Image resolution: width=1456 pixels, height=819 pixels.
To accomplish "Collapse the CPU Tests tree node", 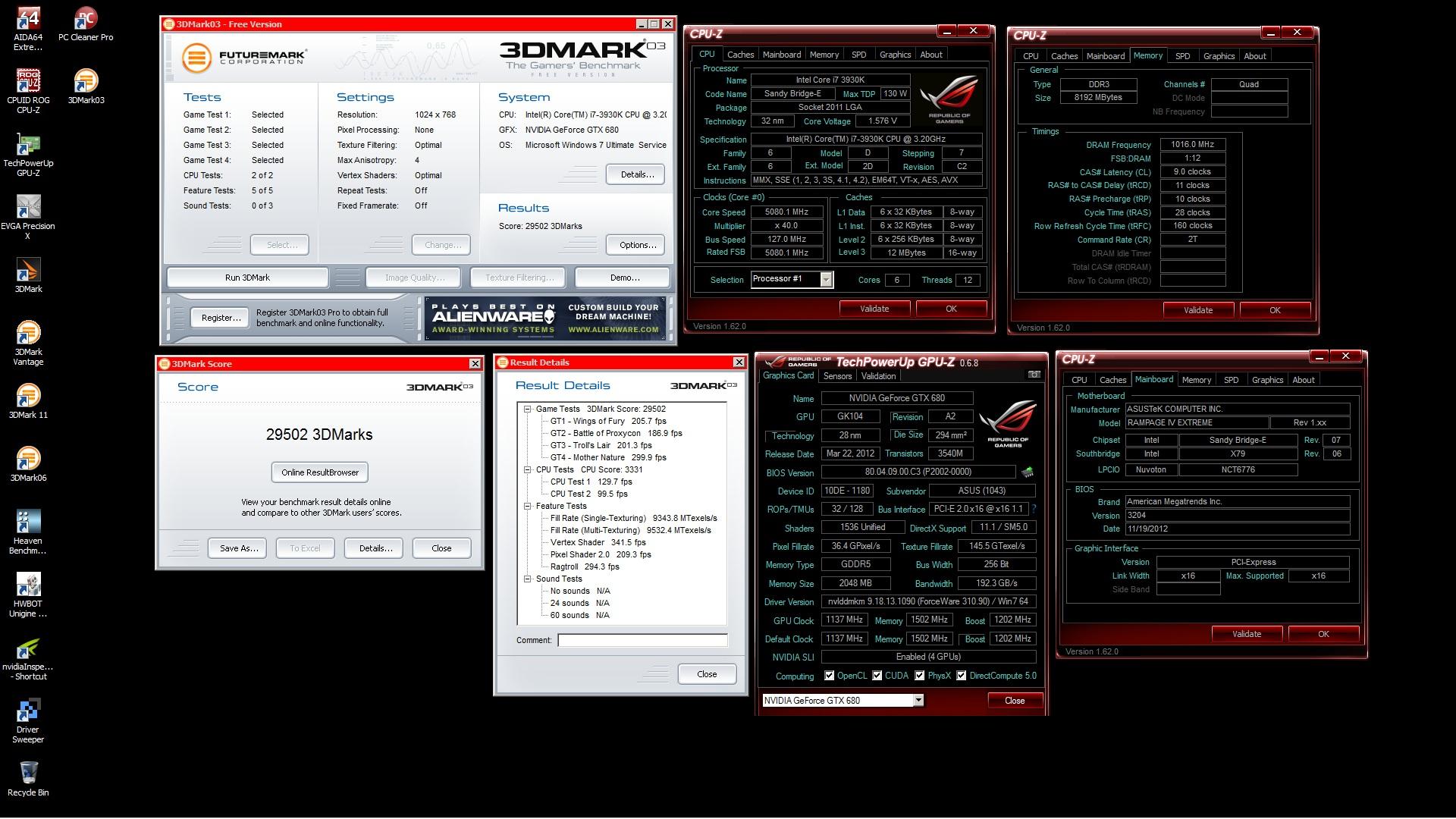I will pos(528,469).
